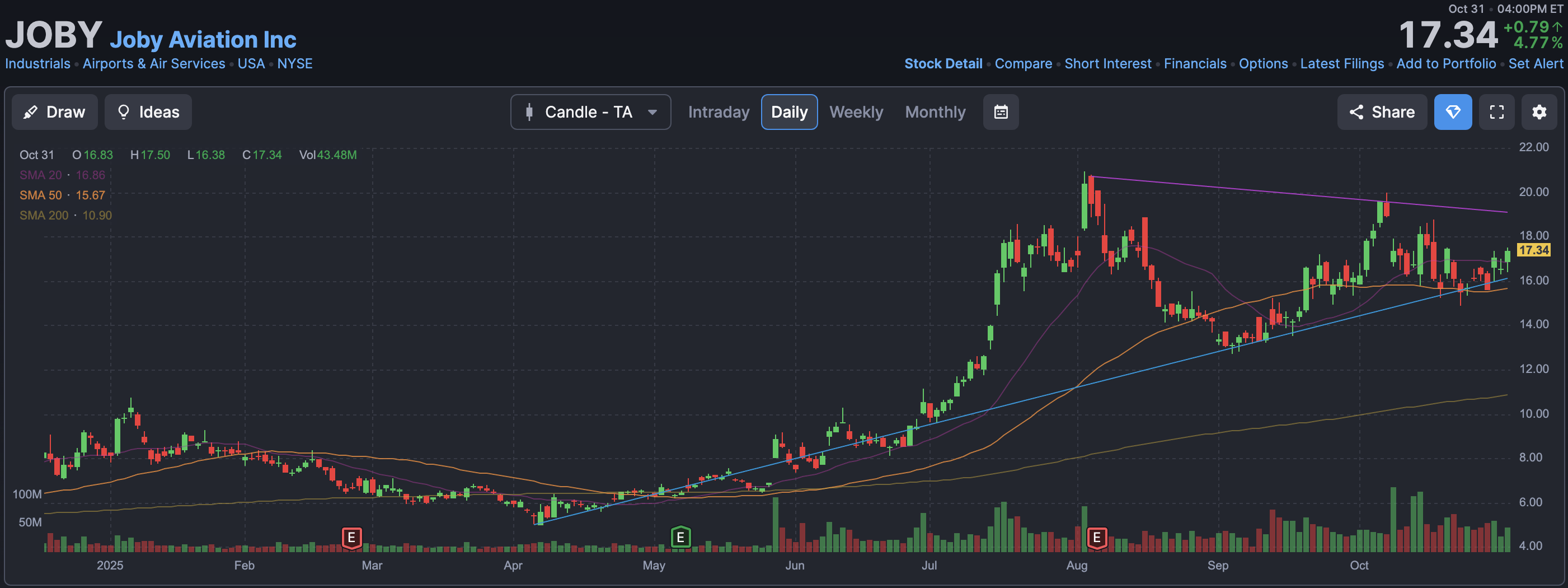Open the date range calendar icon
Viewport: 1568px width, 588px height.
(x=1001, y=112)
